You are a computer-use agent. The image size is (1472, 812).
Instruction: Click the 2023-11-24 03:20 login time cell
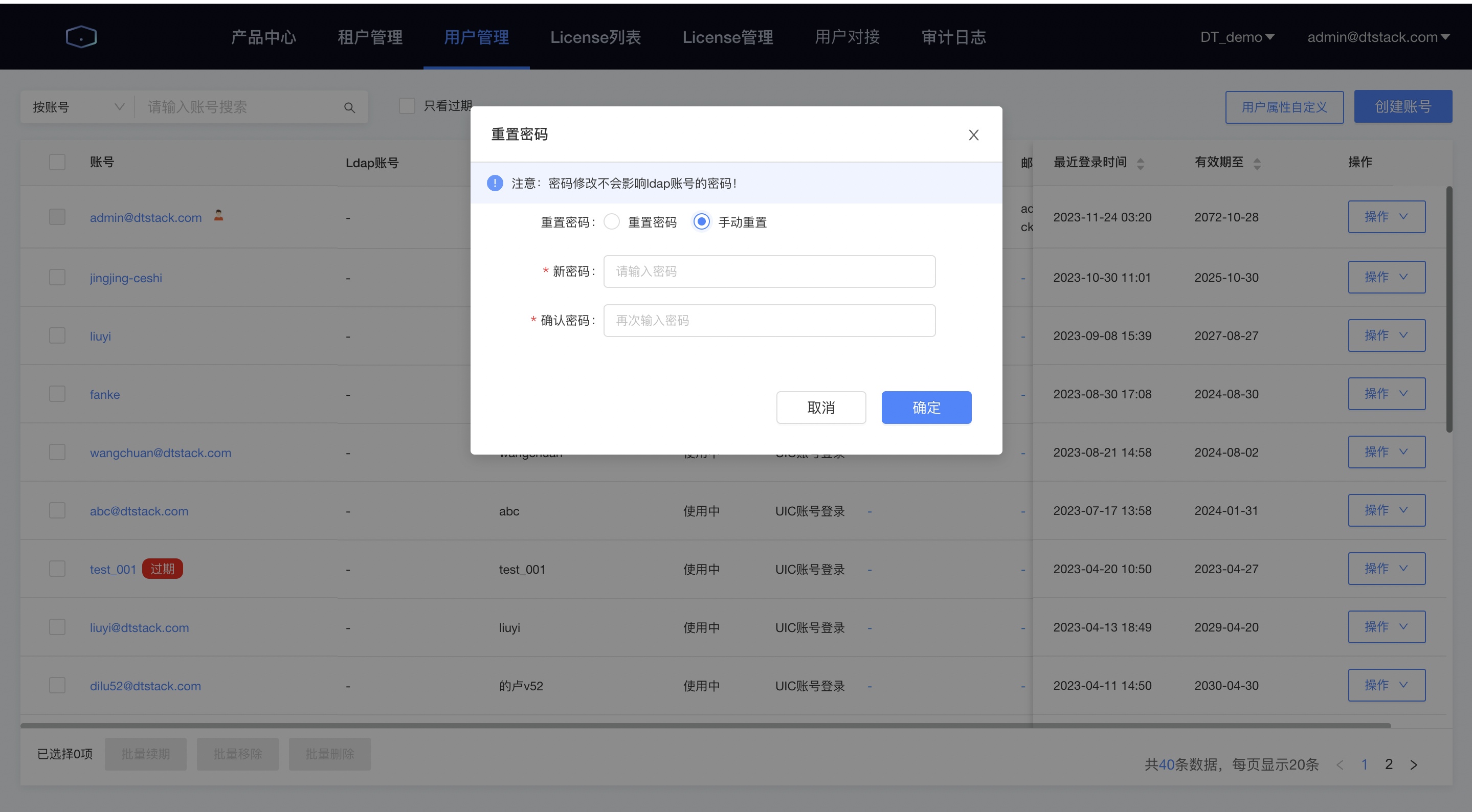tap(1102, 217)
